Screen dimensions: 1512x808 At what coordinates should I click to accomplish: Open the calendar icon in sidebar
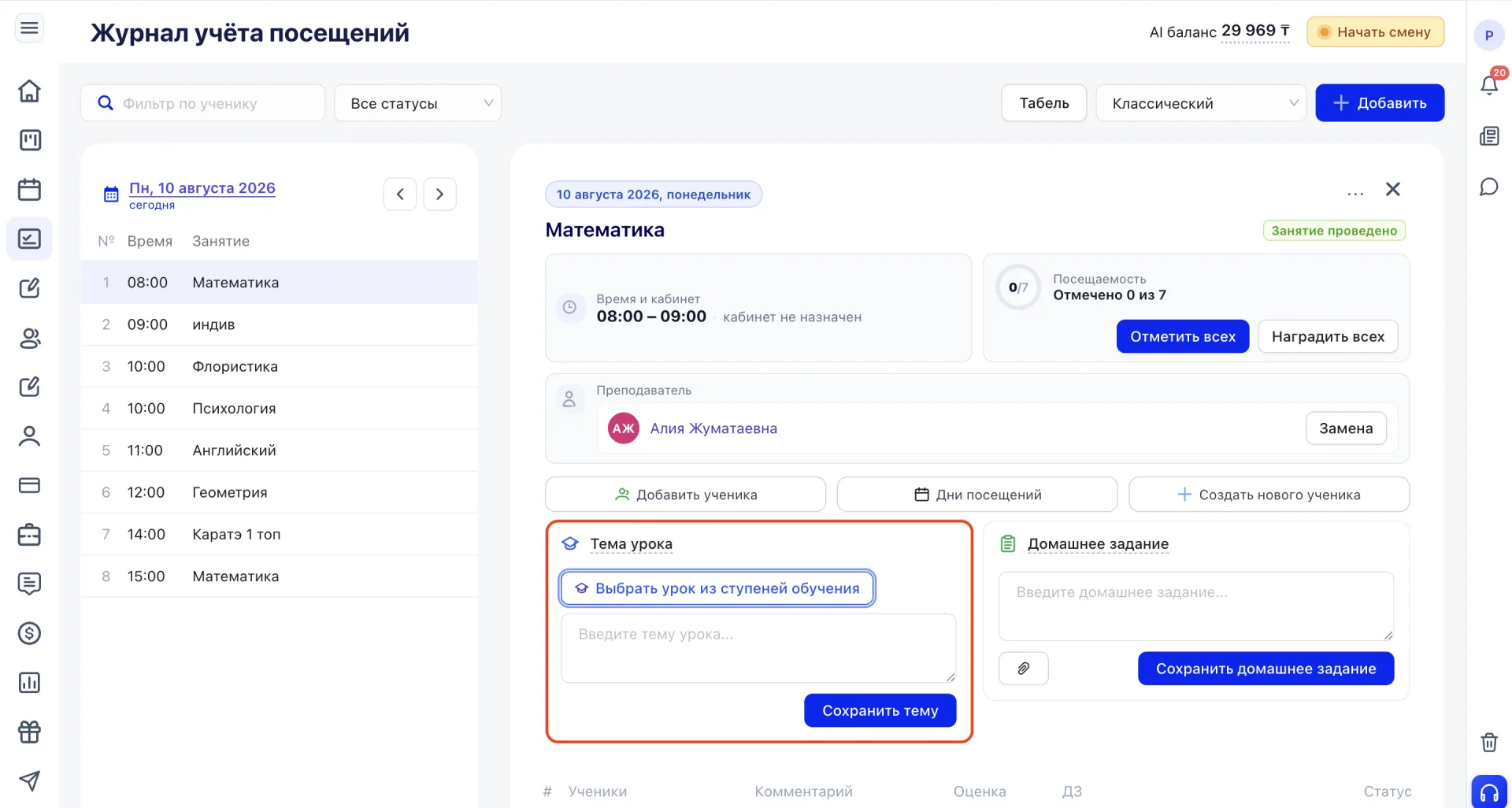point(29,189)
